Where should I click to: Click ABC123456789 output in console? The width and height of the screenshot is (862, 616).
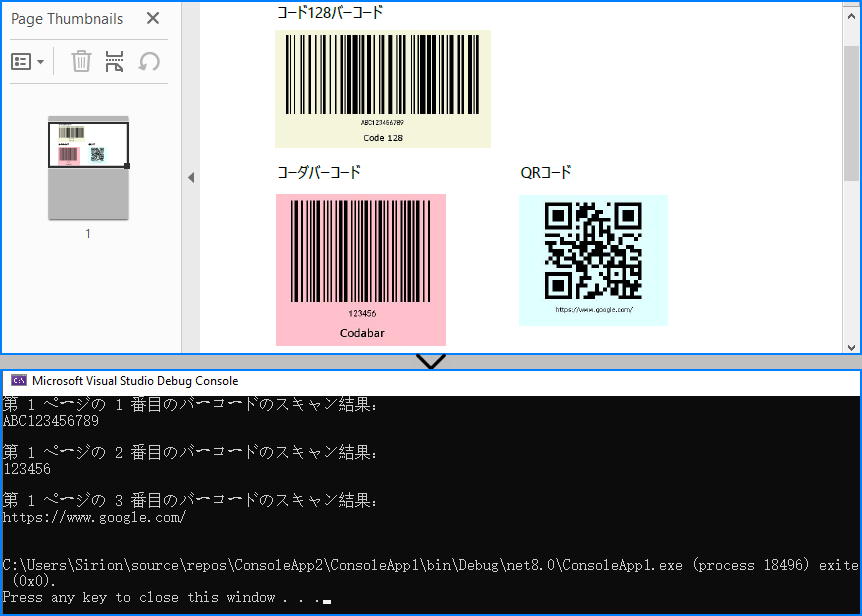pyautogui.click(x=51, y=421)
